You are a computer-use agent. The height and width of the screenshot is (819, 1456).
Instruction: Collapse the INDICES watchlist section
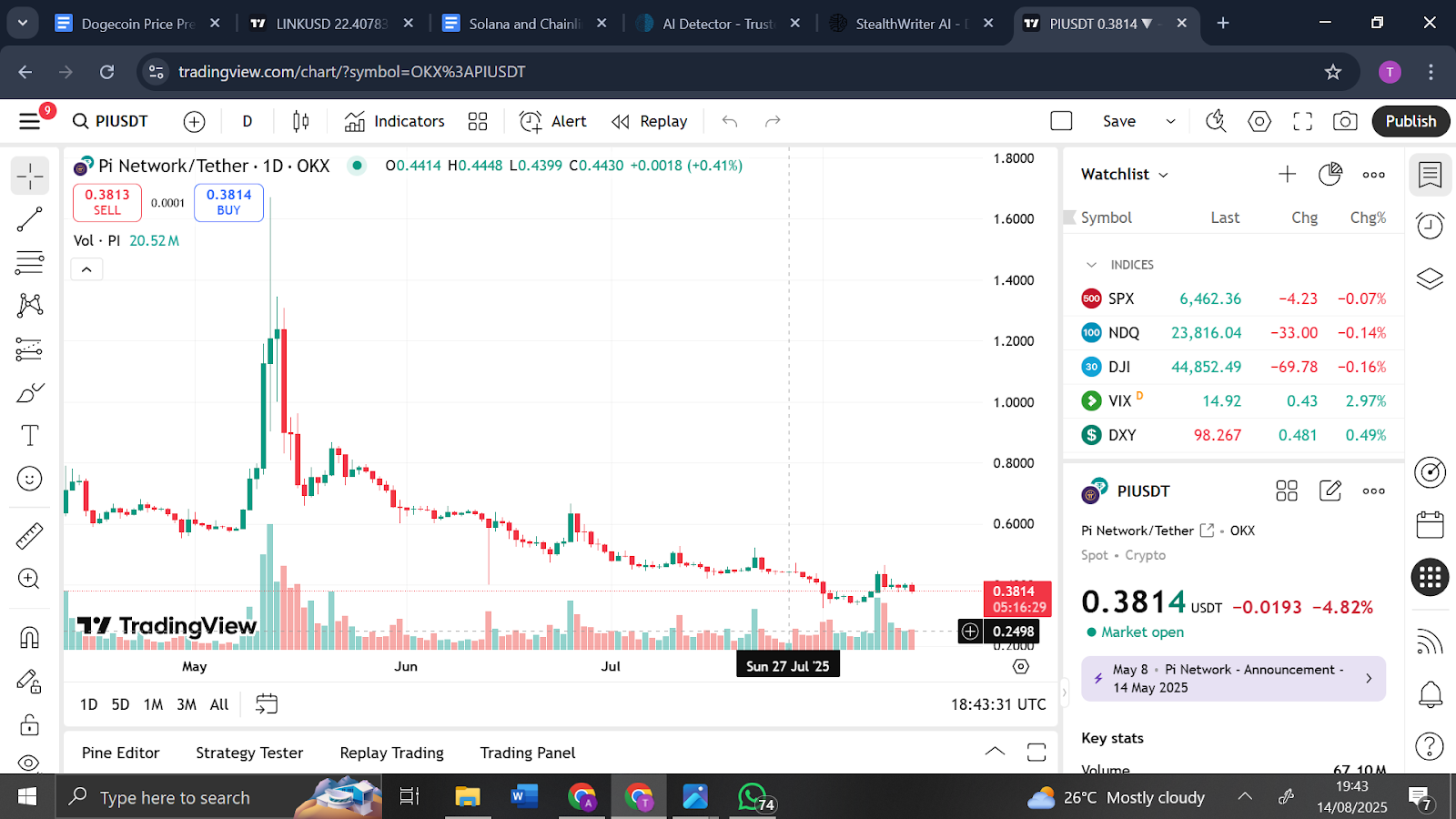tap(1091, 265)
